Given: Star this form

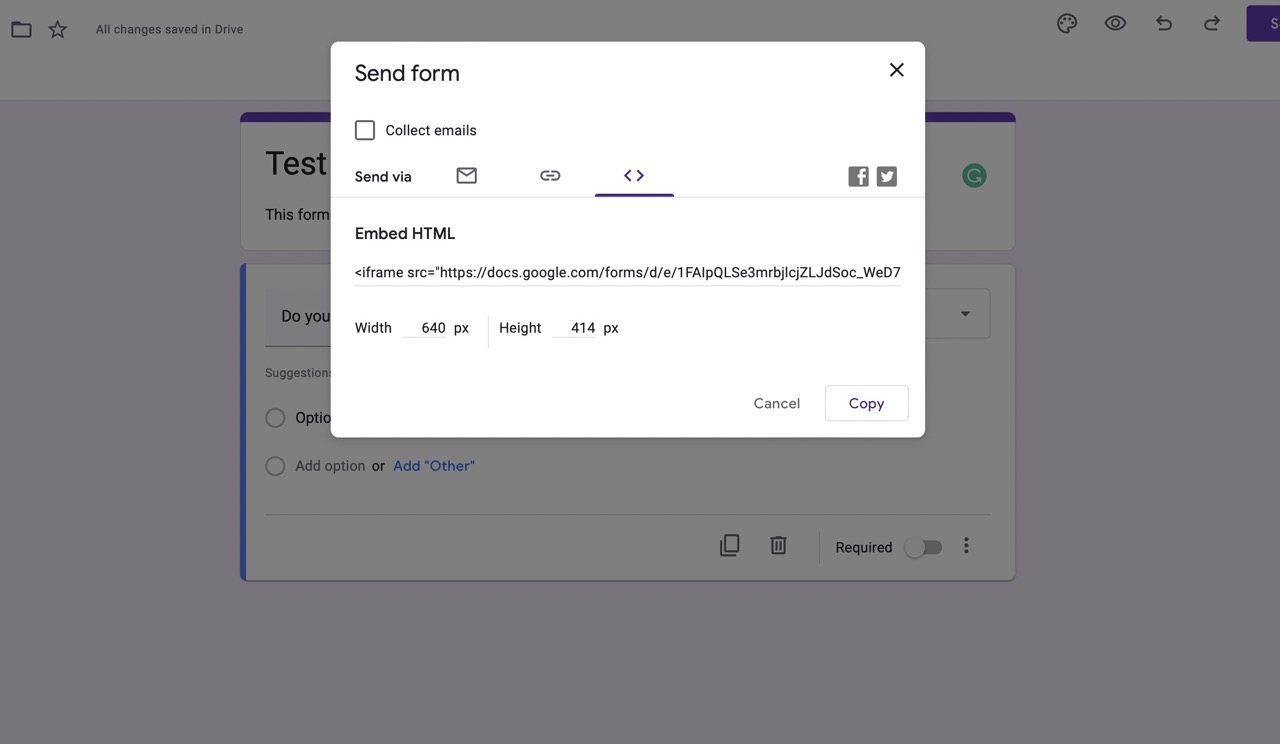Looking at the screenshot, I should click(x=57, y=28).
